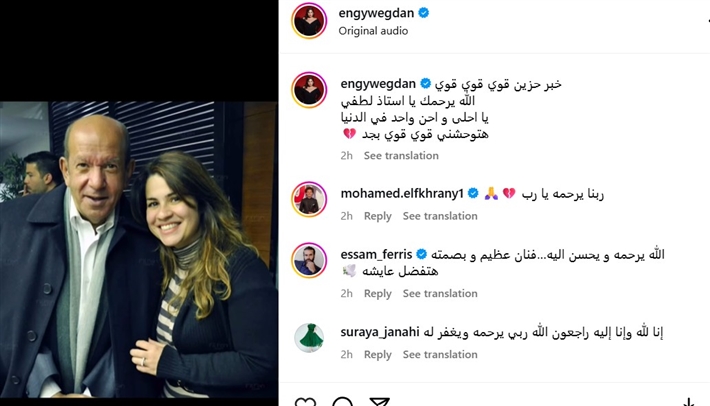Share post using paper plane icon

pos(379,401)
